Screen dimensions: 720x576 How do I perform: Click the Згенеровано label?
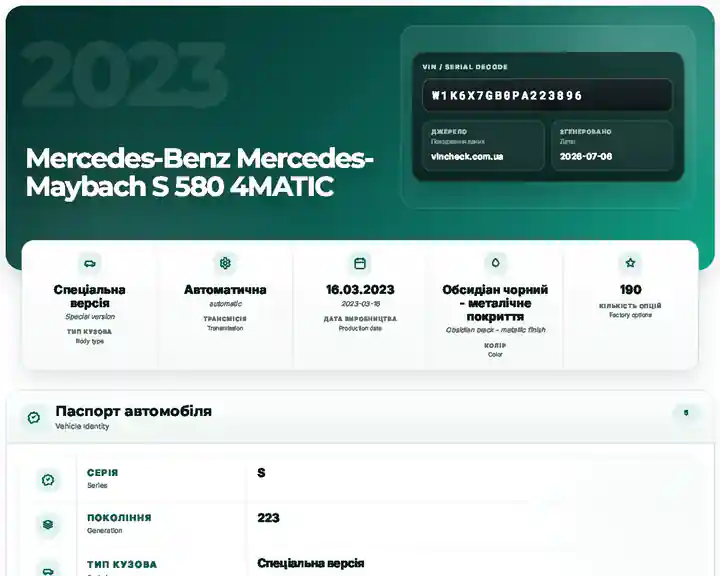coord(585,132)
